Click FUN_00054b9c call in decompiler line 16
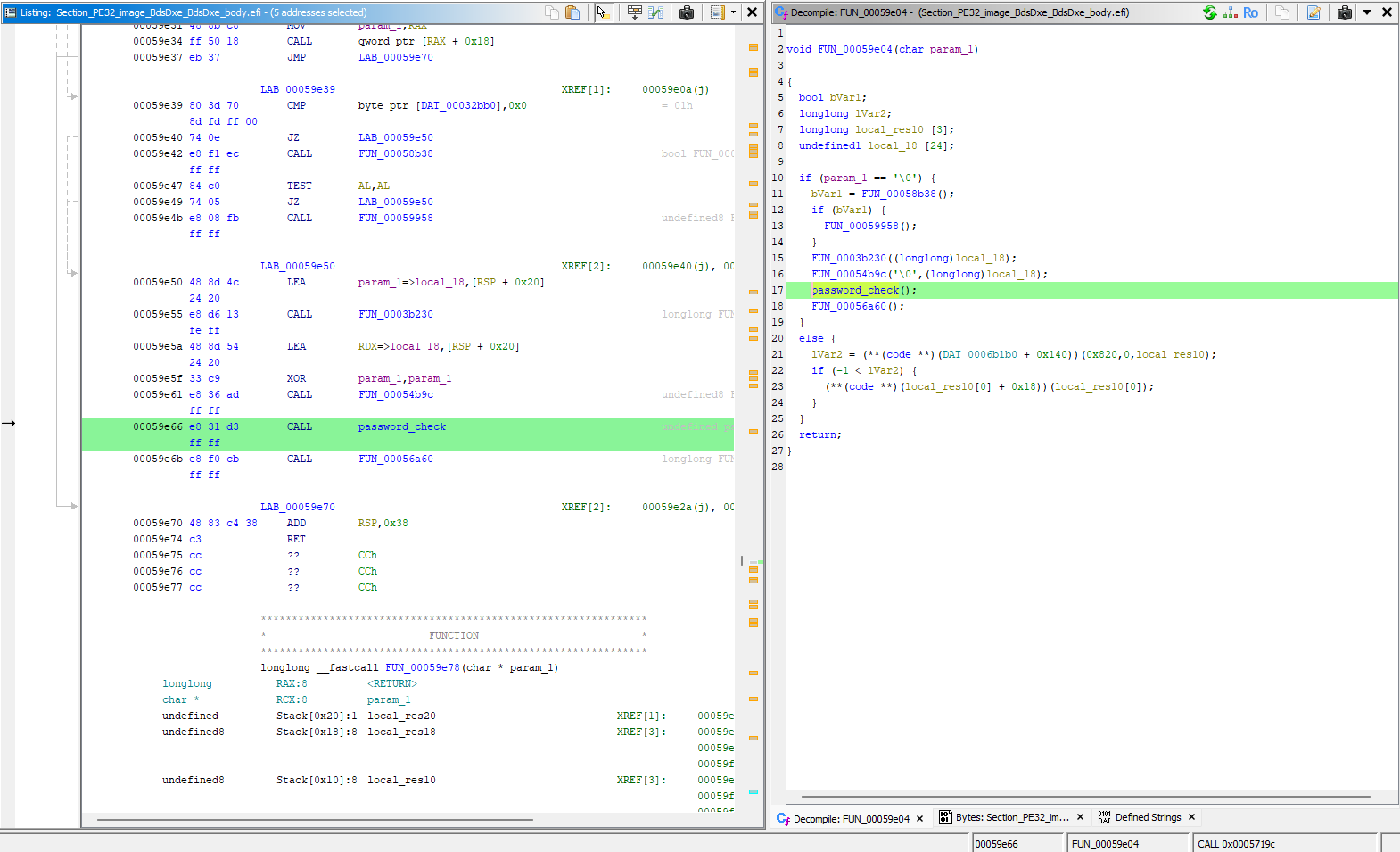 coord(849,274)
